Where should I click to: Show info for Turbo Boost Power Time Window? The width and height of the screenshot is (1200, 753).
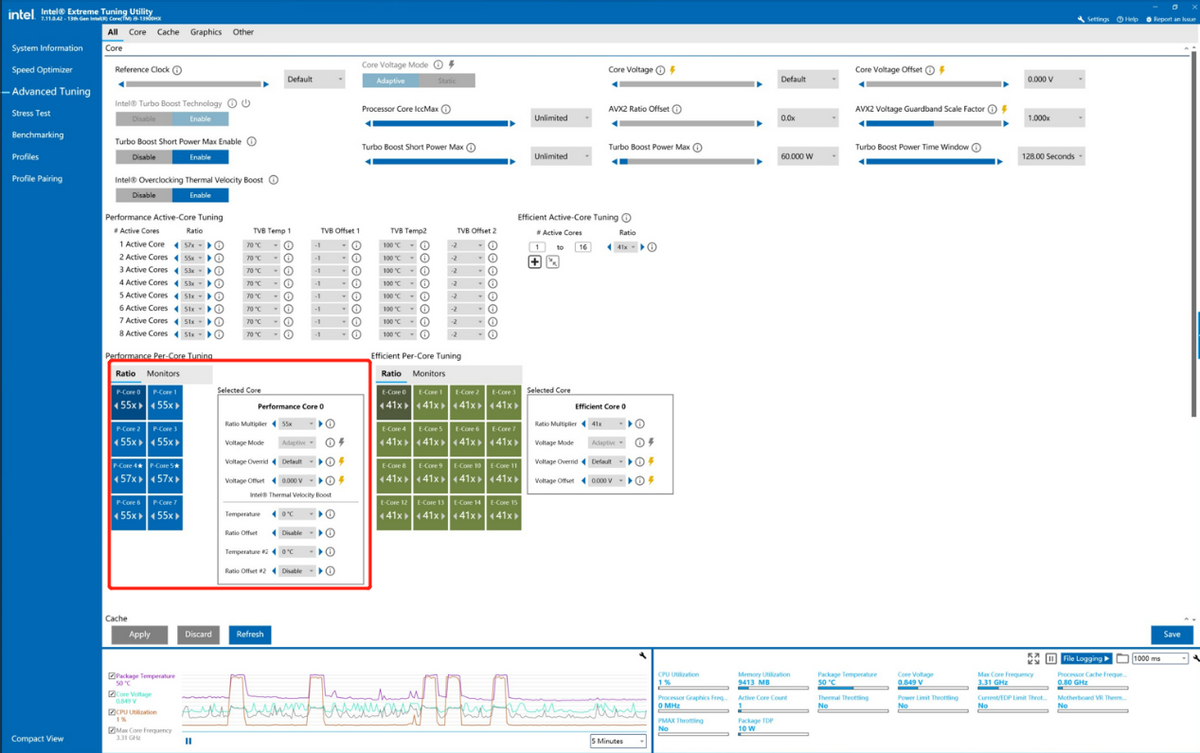(x=977, y=147)
